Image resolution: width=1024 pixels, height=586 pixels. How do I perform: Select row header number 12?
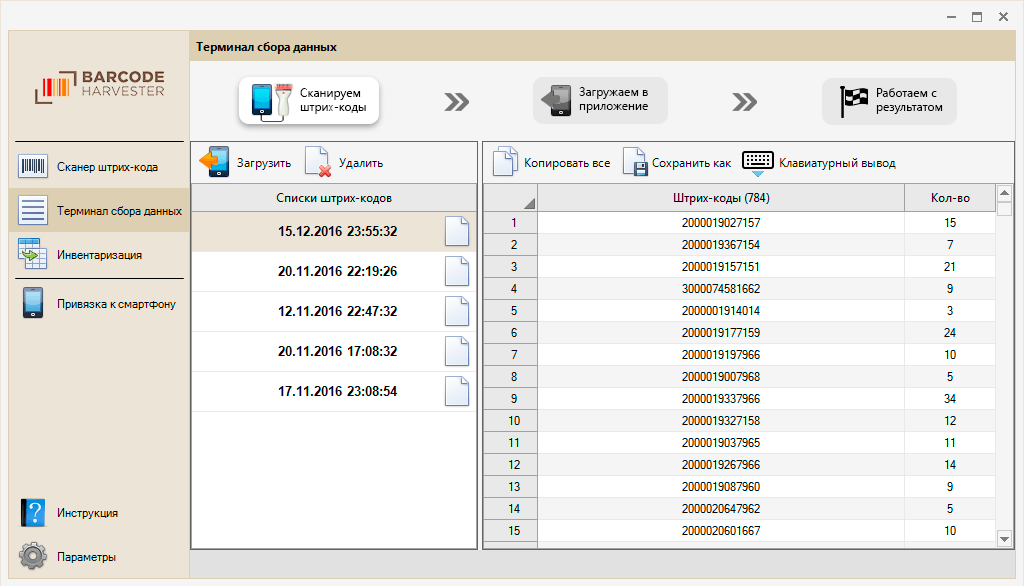(x=510, y=465)
